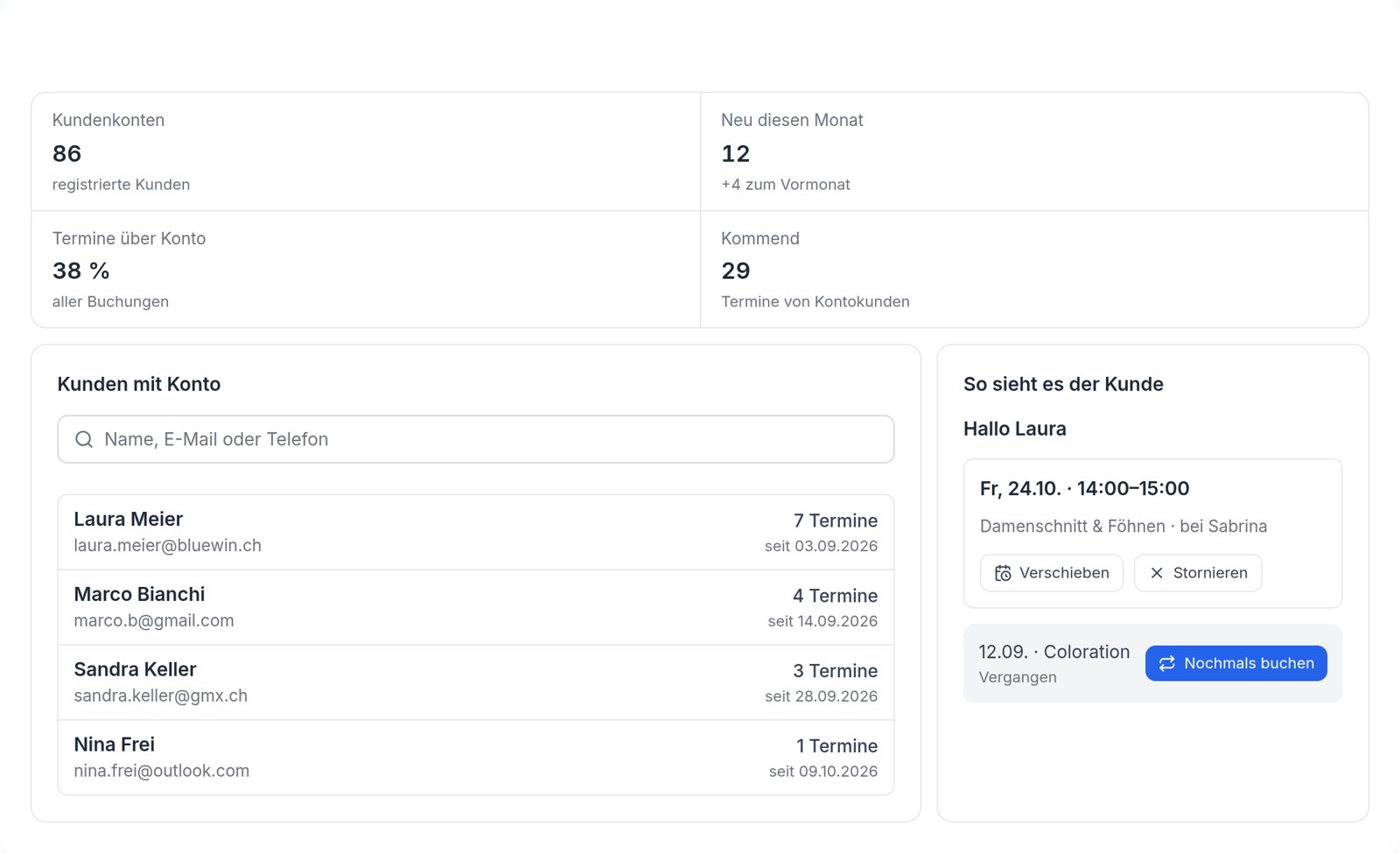The image size is (1400, 853).
Task: Open customer Nina Frei
Action: pyautogui.click(x=476, y=758)
